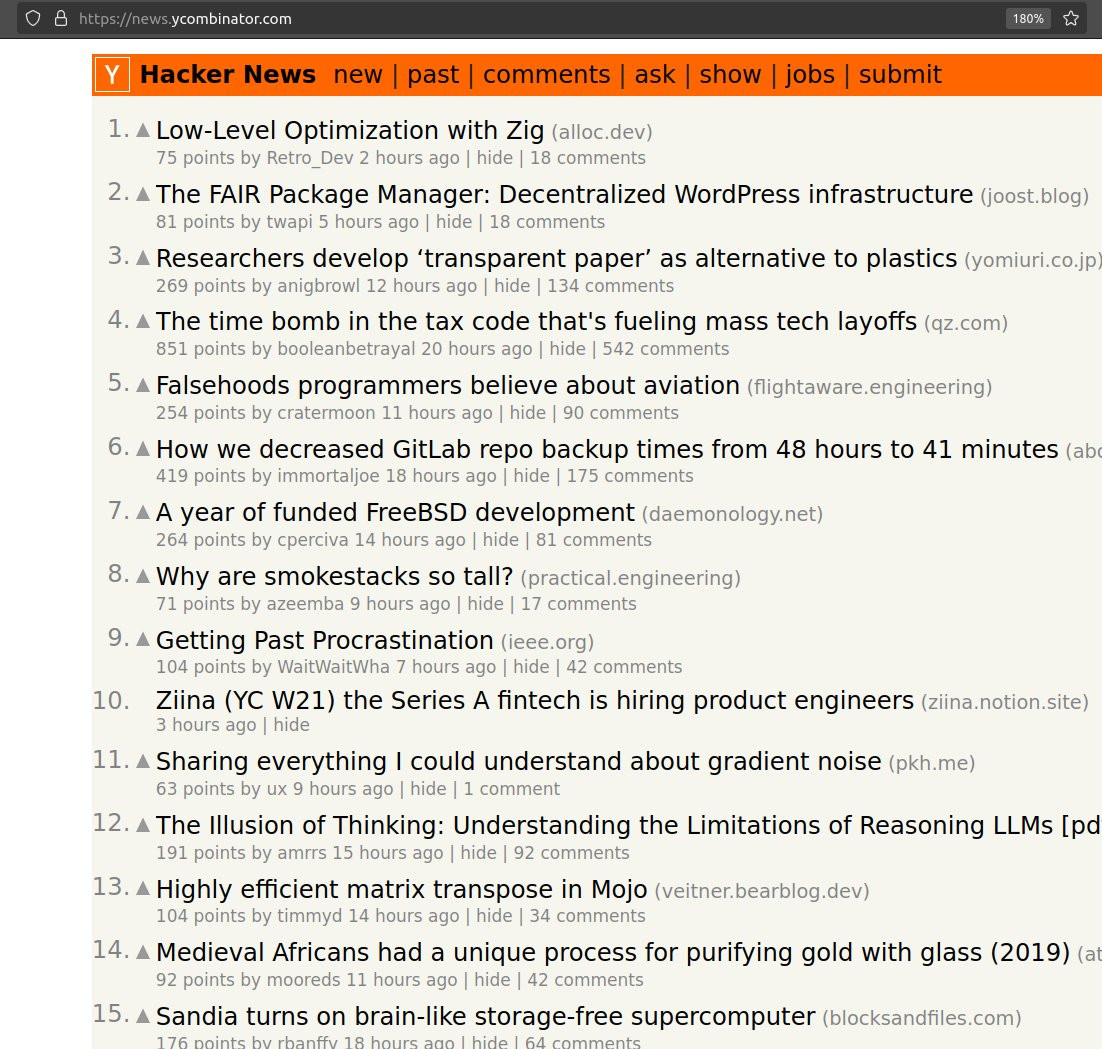
Task: Click the Y Combinator logo icon
Action: (112, 74)
